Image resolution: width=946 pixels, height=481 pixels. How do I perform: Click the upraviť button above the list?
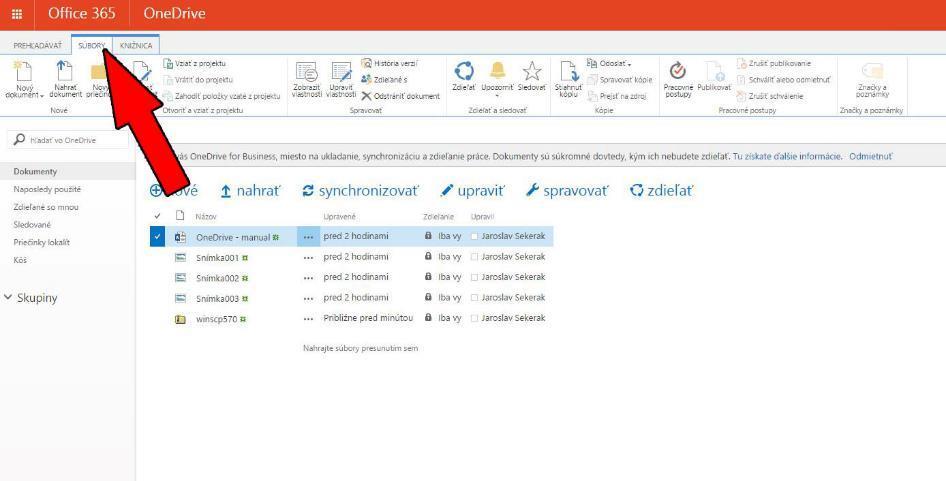coord(472,191)
